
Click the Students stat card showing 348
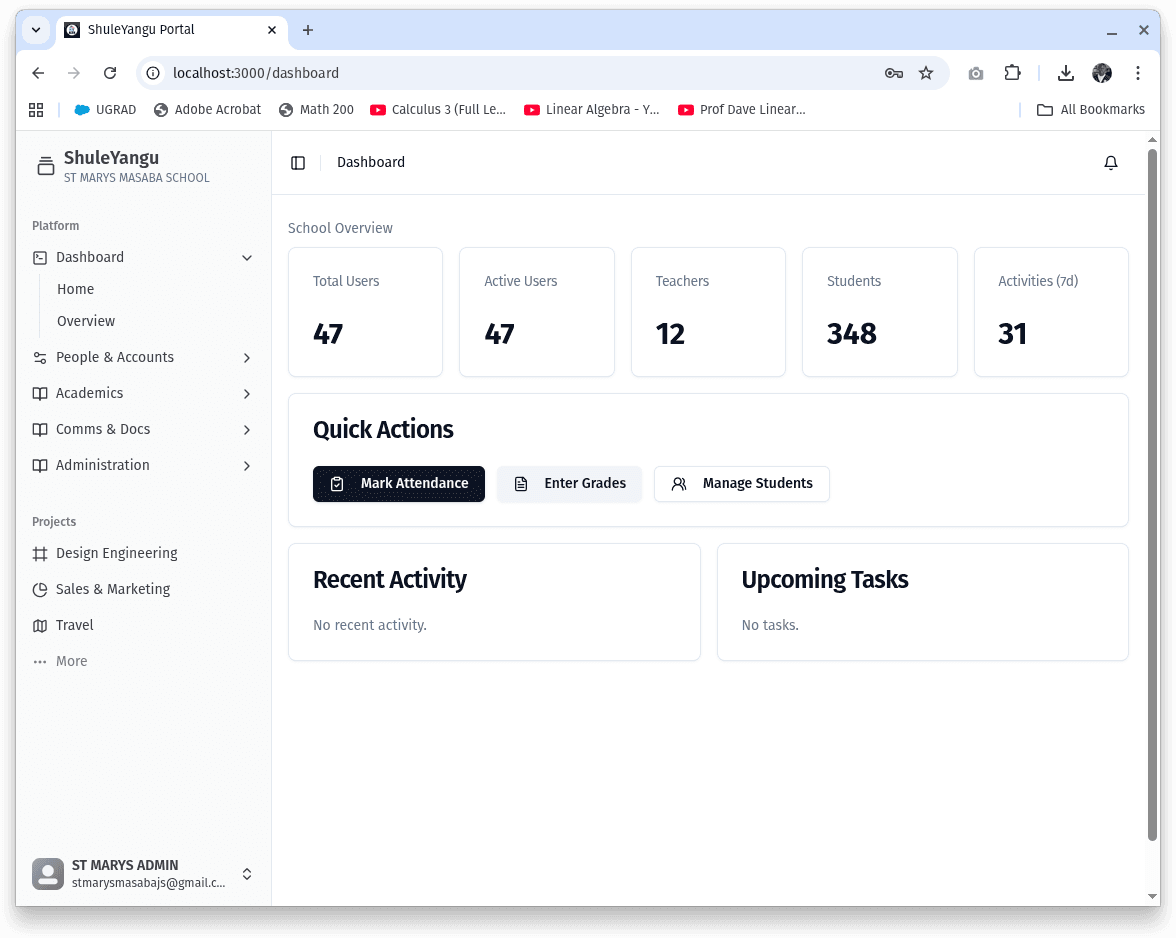click(879, 312)
